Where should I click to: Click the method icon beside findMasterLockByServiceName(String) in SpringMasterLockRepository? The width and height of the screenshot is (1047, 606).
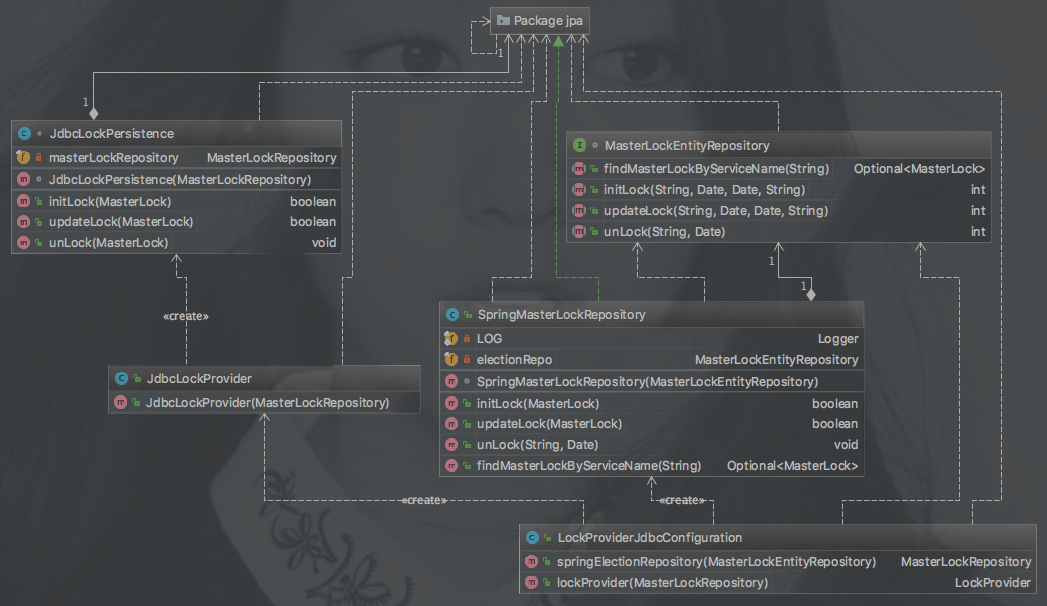coord(451,466)
